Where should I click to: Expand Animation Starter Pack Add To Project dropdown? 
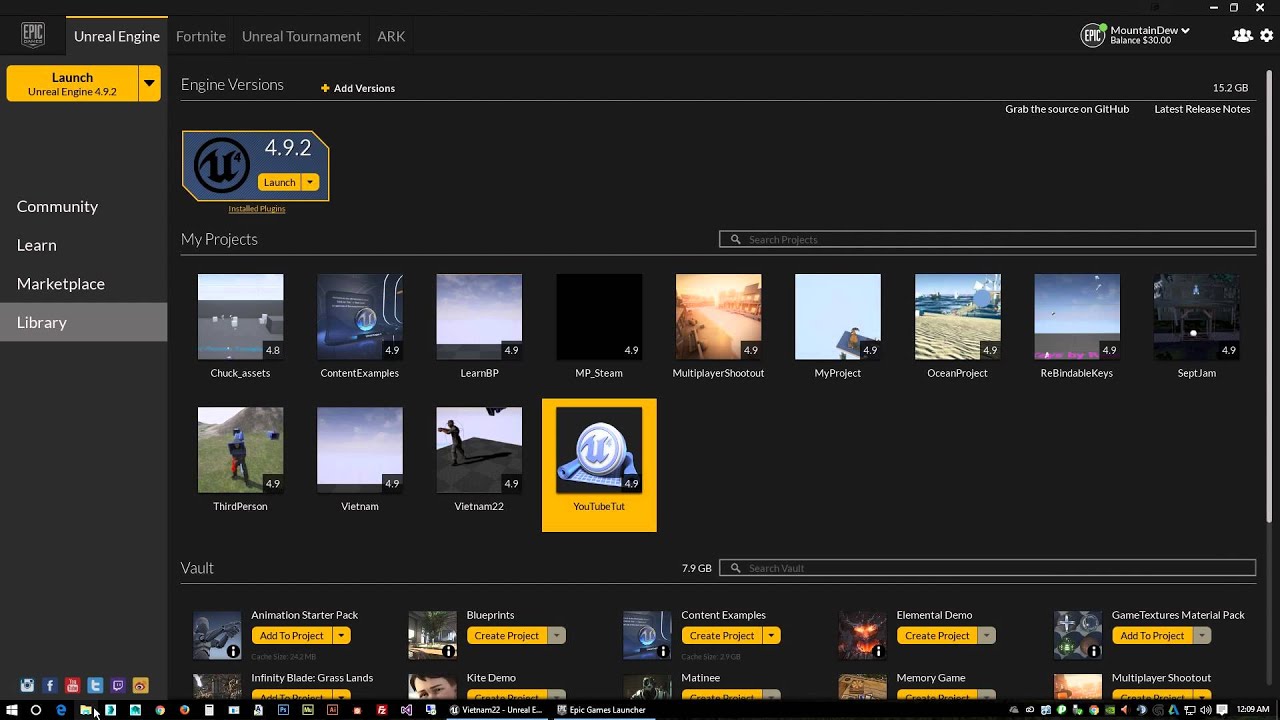click(x=341, y=636)
